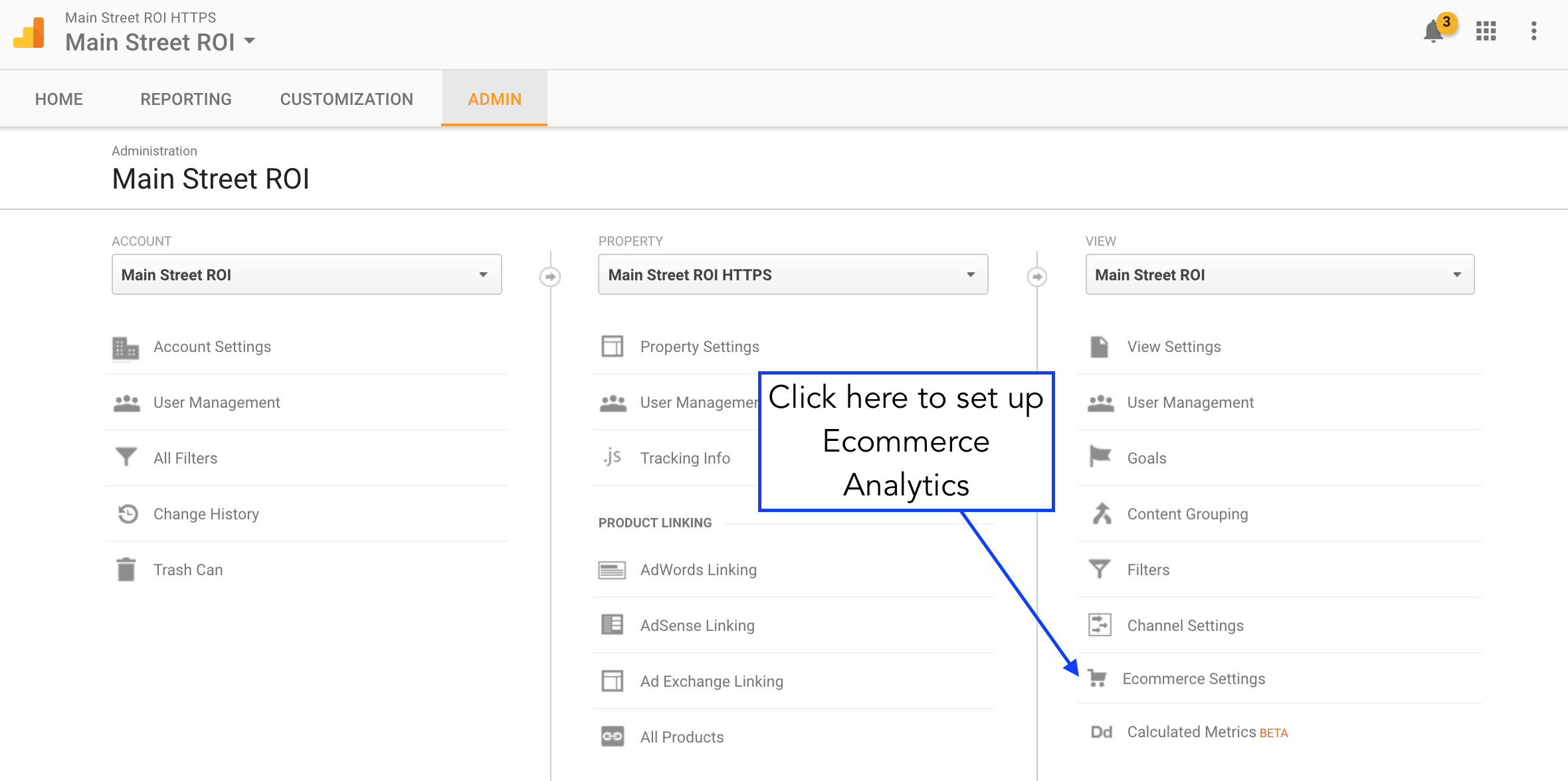Click the Change History clock icon
This screenshot has width=1568, height=781.
coord(127,514)
